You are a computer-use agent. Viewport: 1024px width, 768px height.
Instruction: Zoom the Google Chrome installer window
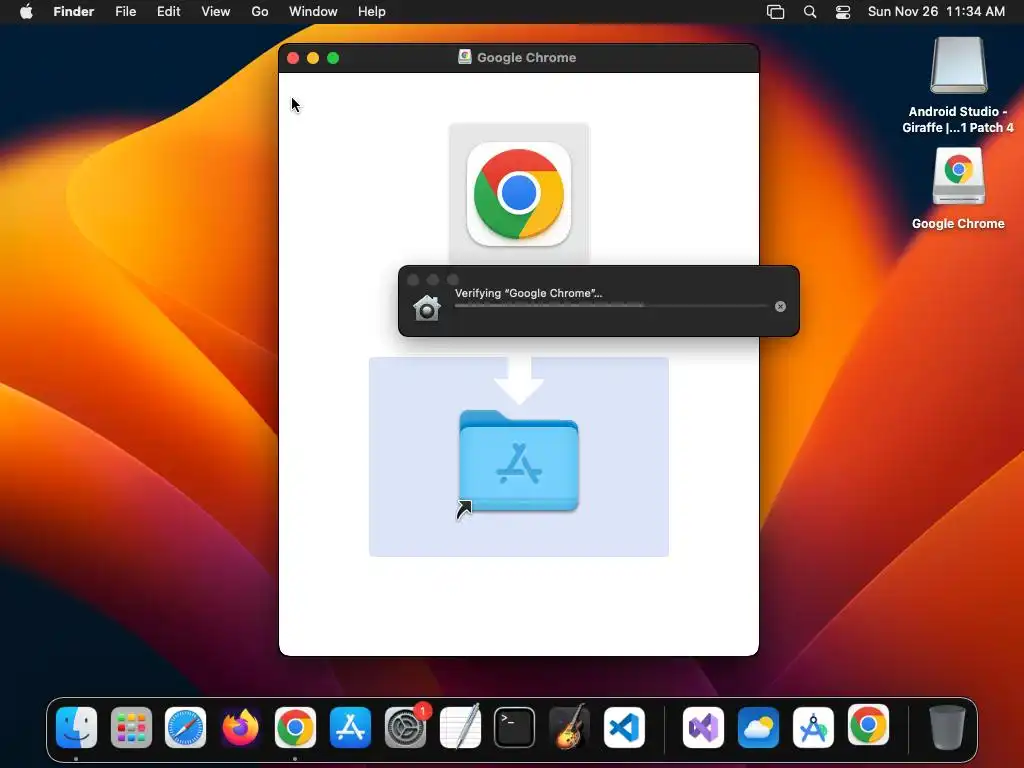333,58
